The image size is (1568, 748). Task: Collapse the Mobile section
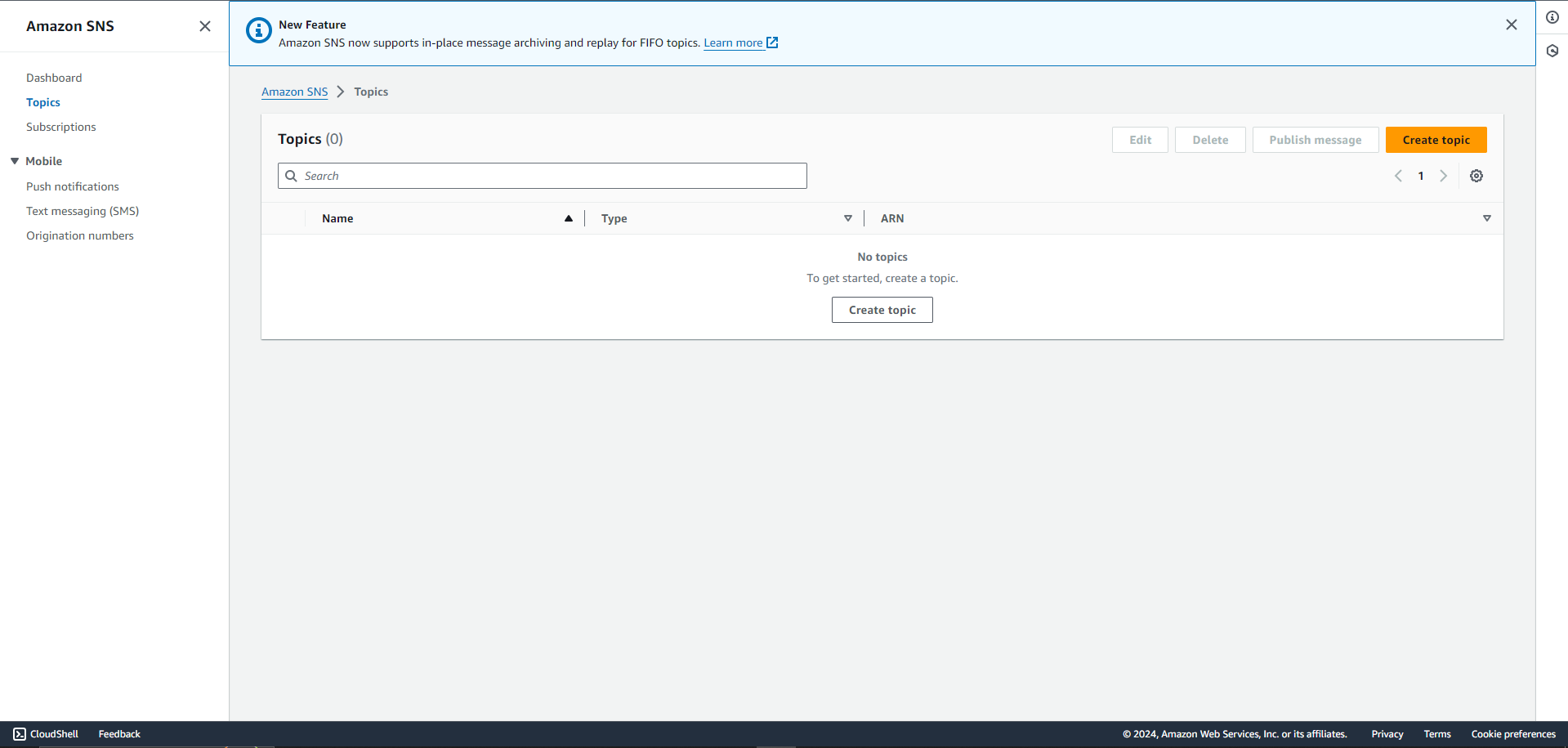(15, 161)
